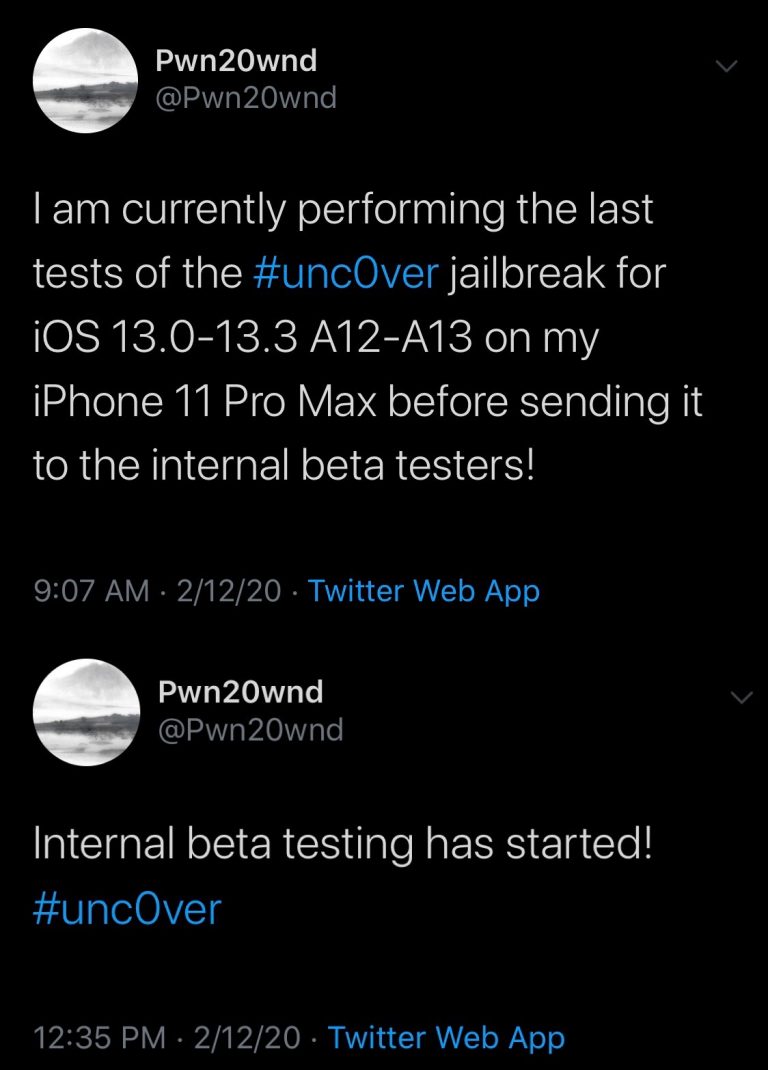The height and width of the screenshot is (1070, 768).
Task: Open the options chevron on the second tweet
Action: point(739,697)
